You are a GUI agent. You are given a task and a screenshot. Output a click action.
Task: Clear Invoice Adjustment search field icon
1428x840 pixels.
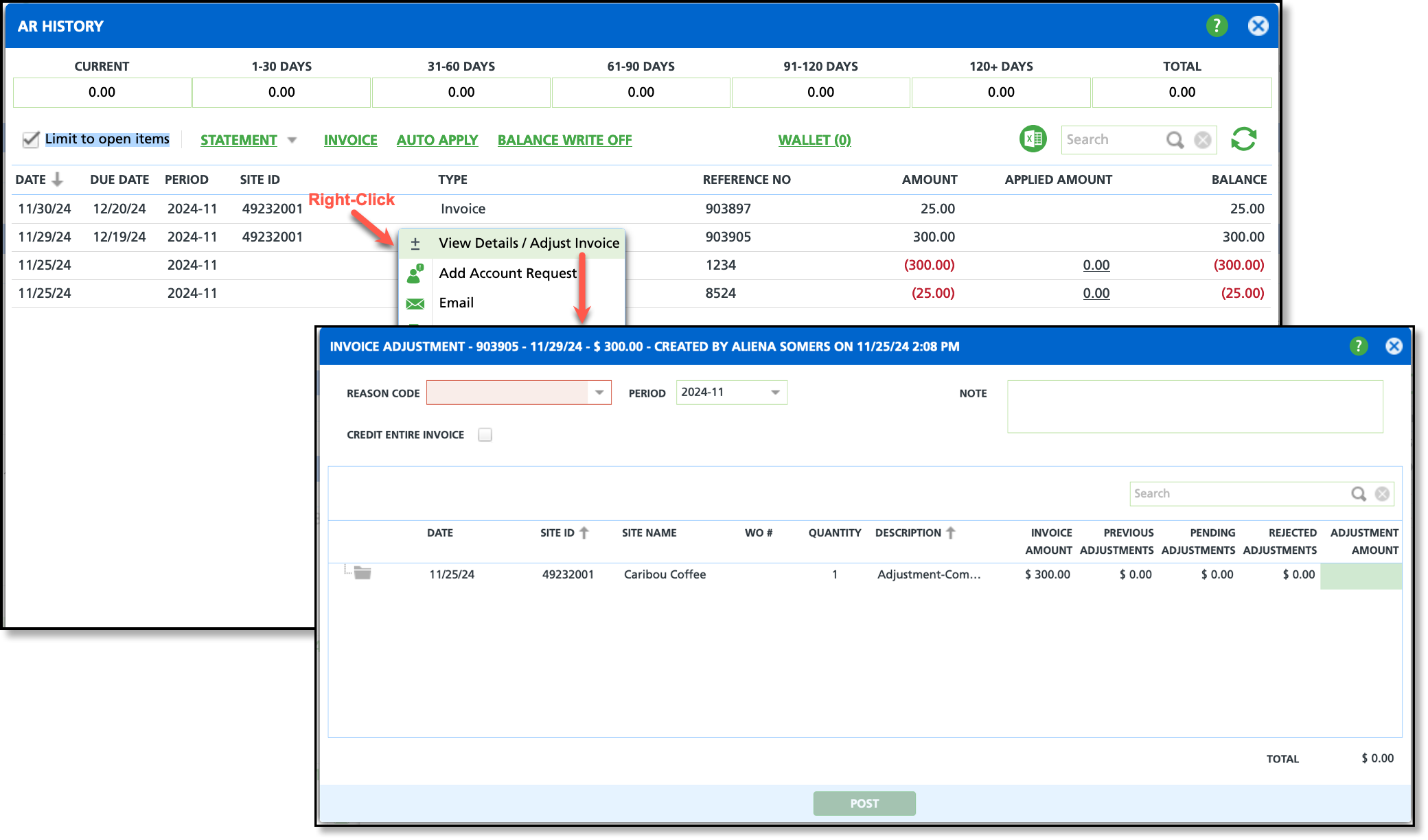coord(1383,494)
